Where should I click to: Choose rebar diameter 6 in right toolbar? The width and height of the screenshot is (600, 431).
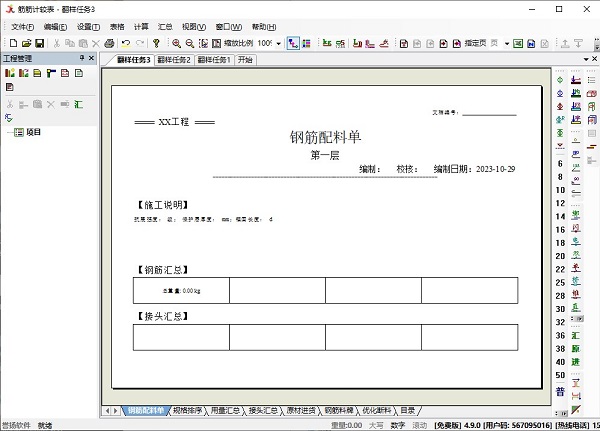coord(560,164)
